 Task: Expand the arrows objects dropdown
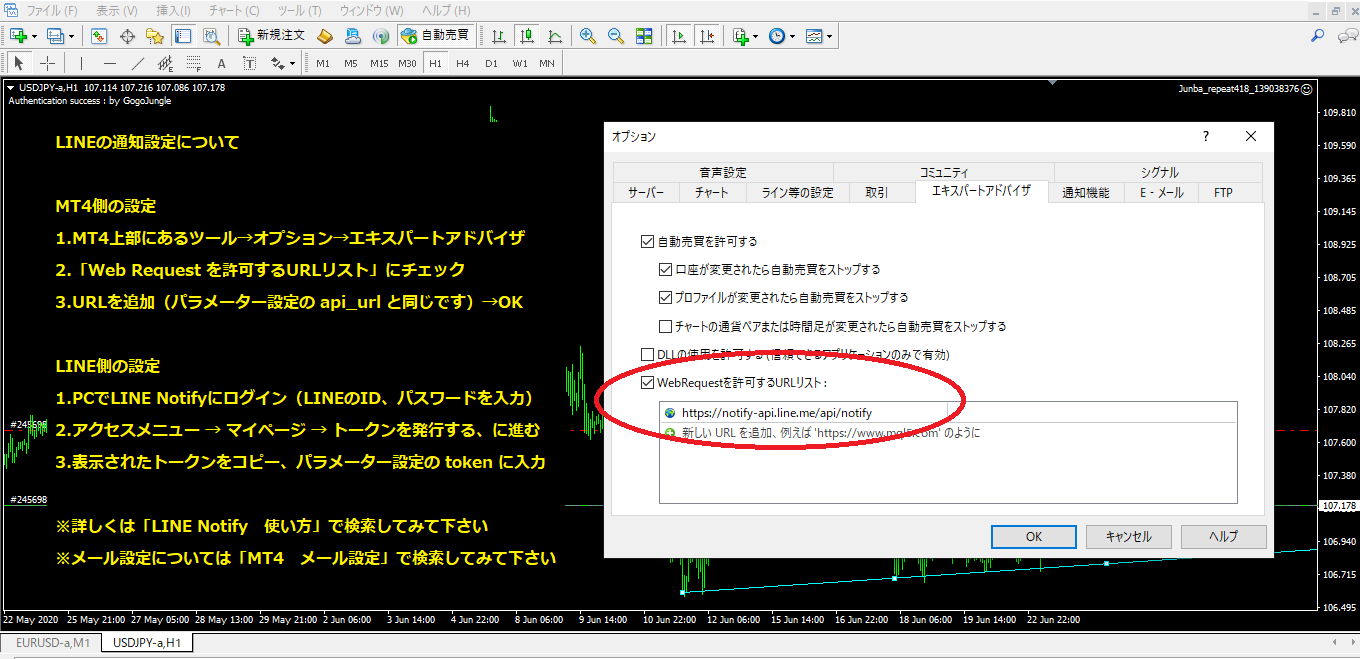pyautogui.click(x=292, y=63)
